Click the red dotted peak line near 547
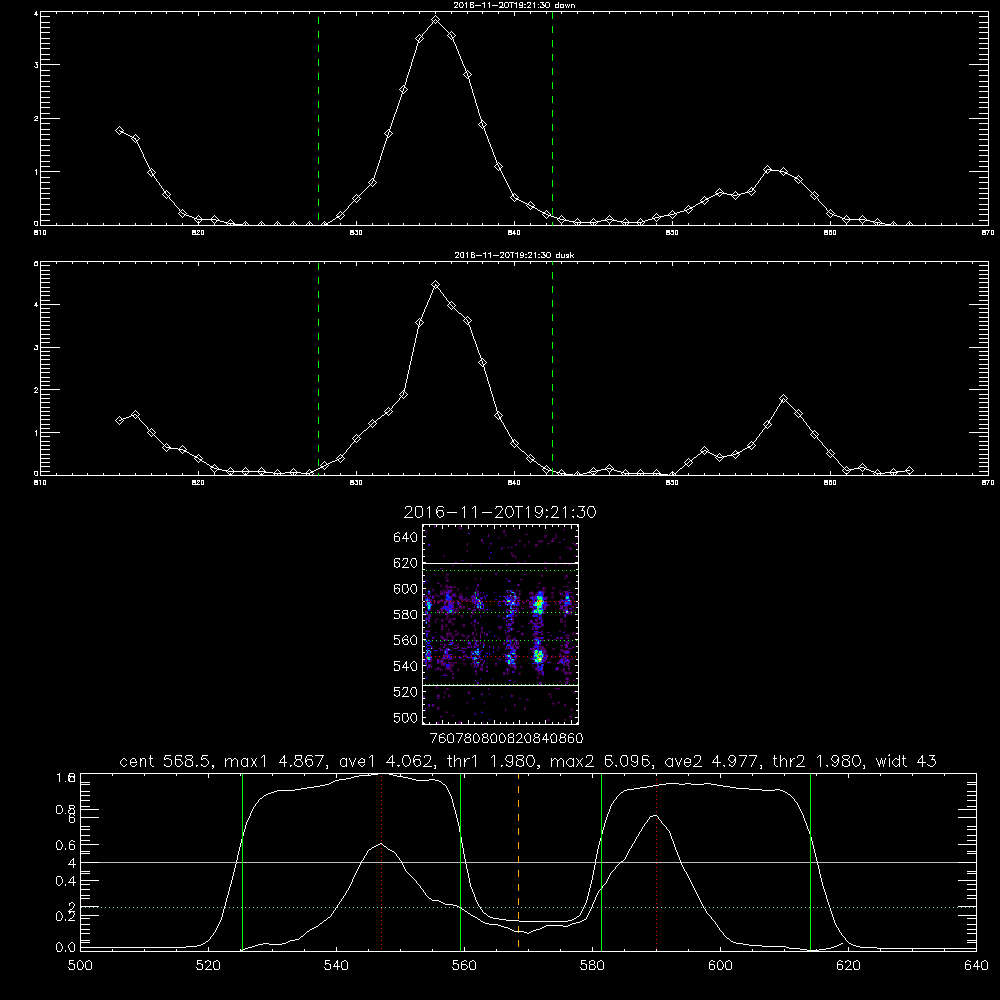This screenshot has height=1000, width=1000. click(x=381, y=862)
